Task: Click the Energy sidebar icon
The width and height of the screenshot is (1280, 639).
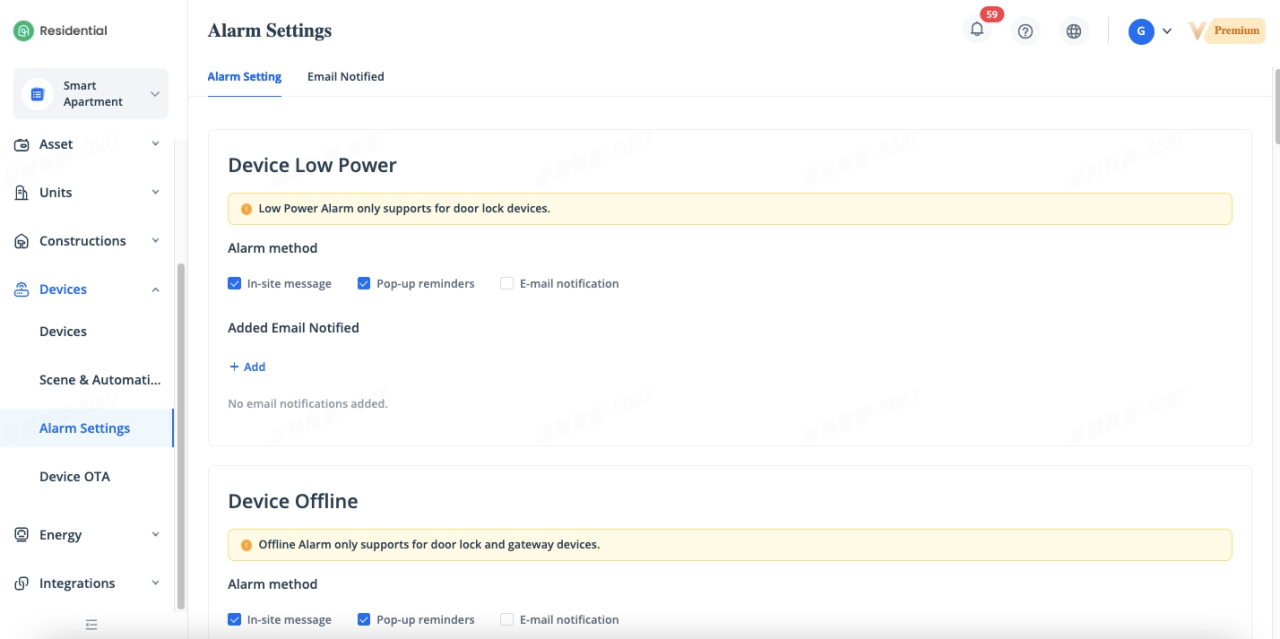Action: [22, 535]
